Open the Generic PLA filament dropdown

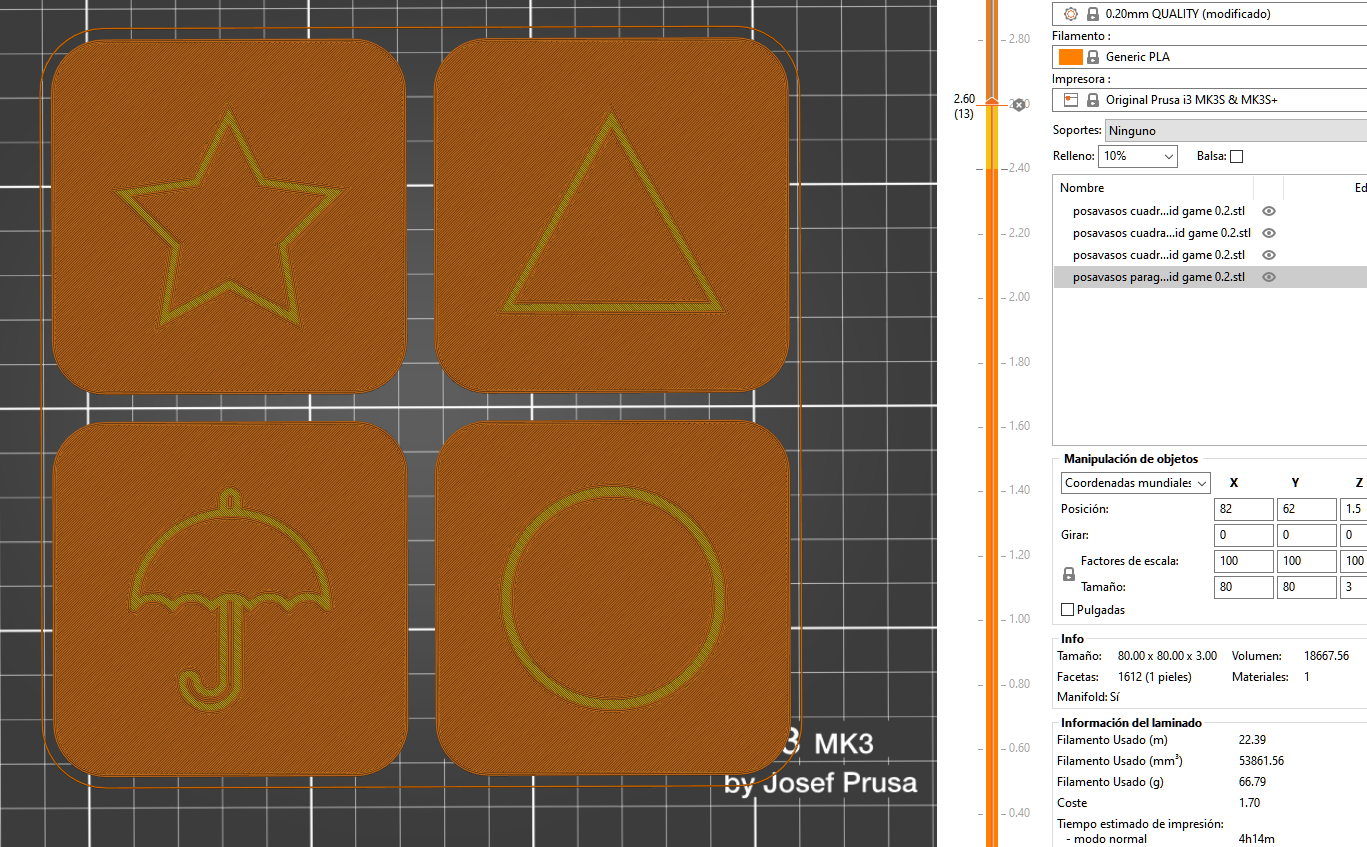1209,57
